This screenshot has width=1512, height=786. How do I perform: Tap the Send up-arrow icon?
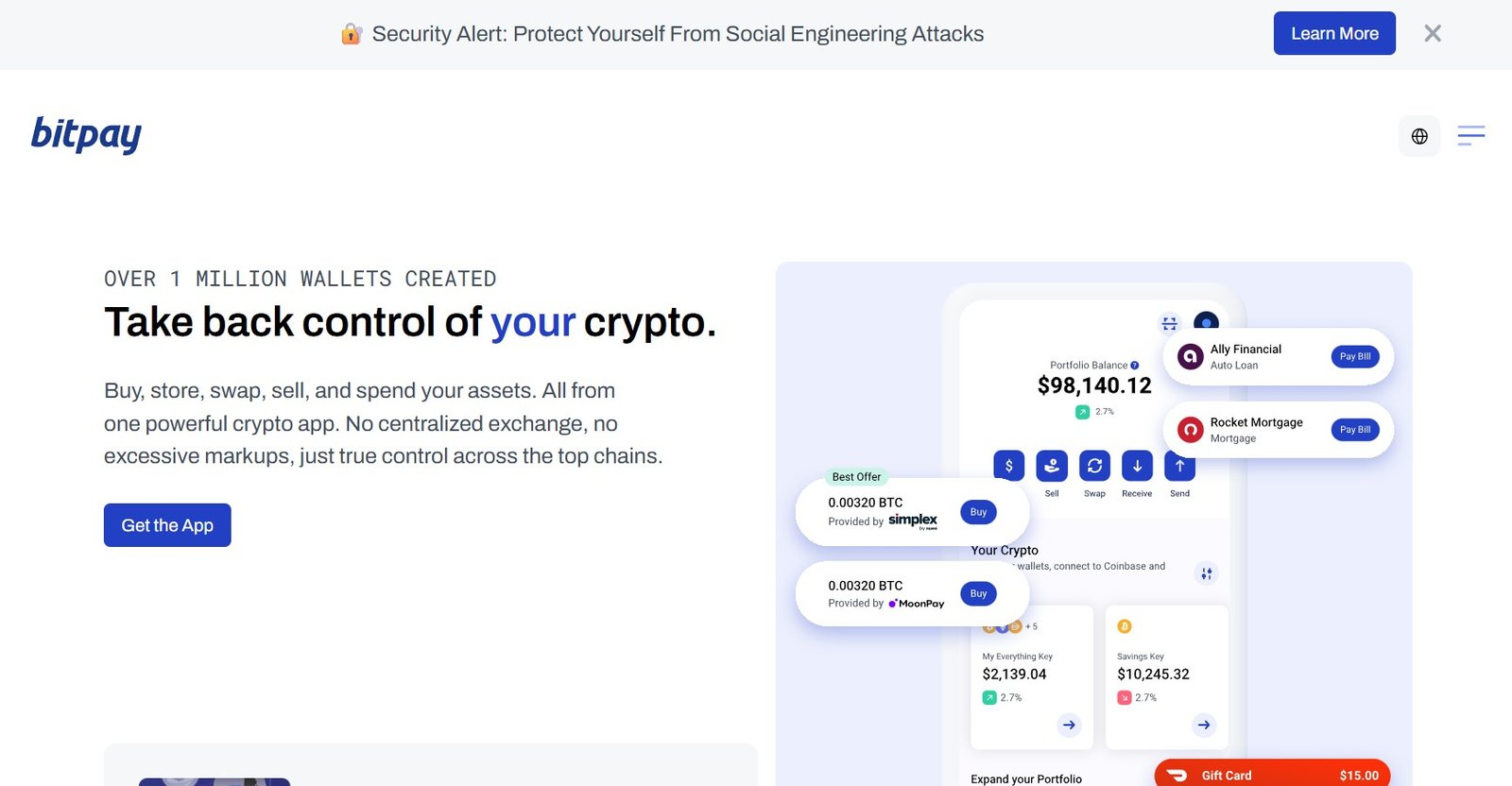point(1179,466)
